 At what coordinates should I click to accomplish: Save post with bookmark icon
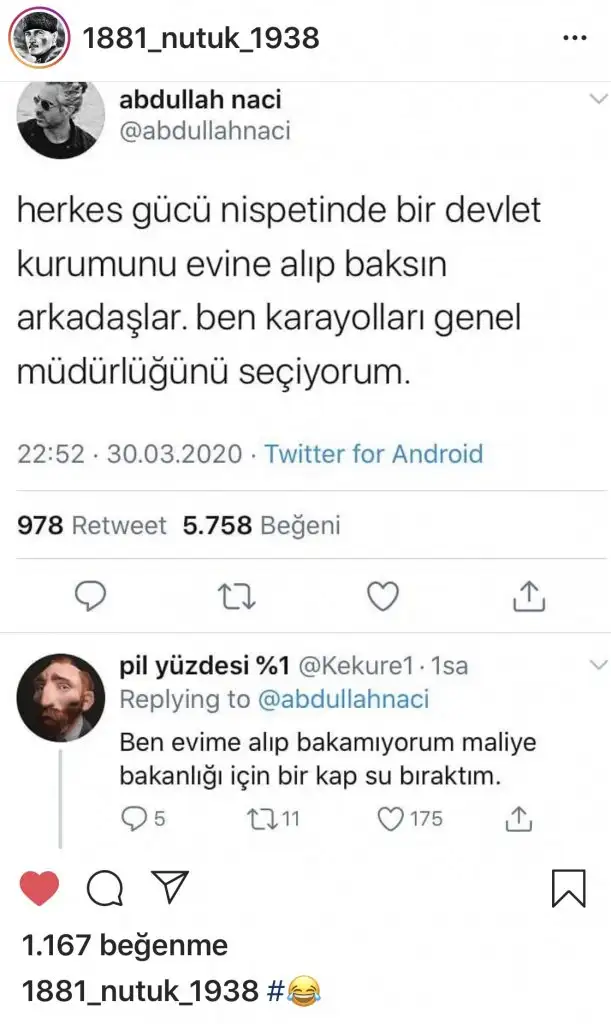pyautogui.click(x=568, y=887)
